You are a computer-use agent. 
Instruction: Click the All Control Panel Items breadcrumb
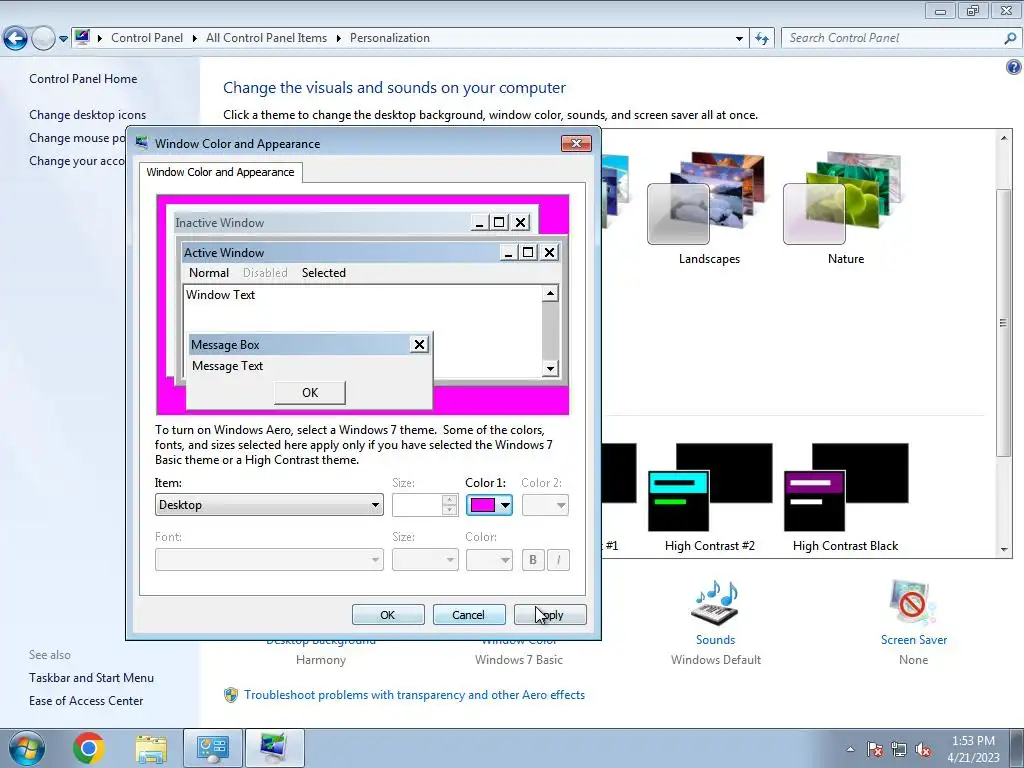(266, 38)
